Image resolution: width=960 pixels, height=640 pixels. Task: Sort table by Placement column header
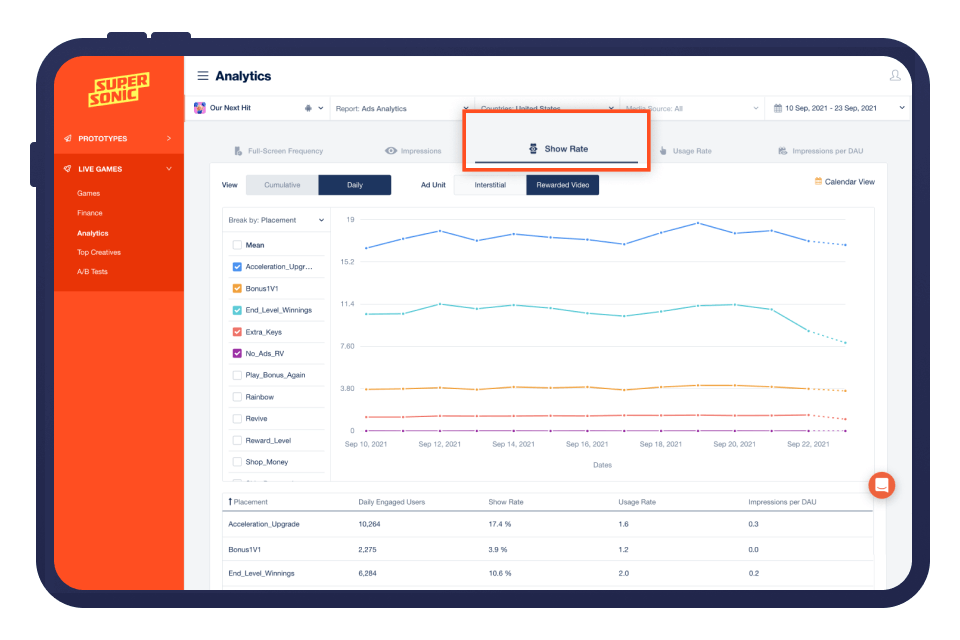pyautogui.click(x=250, y=502)
